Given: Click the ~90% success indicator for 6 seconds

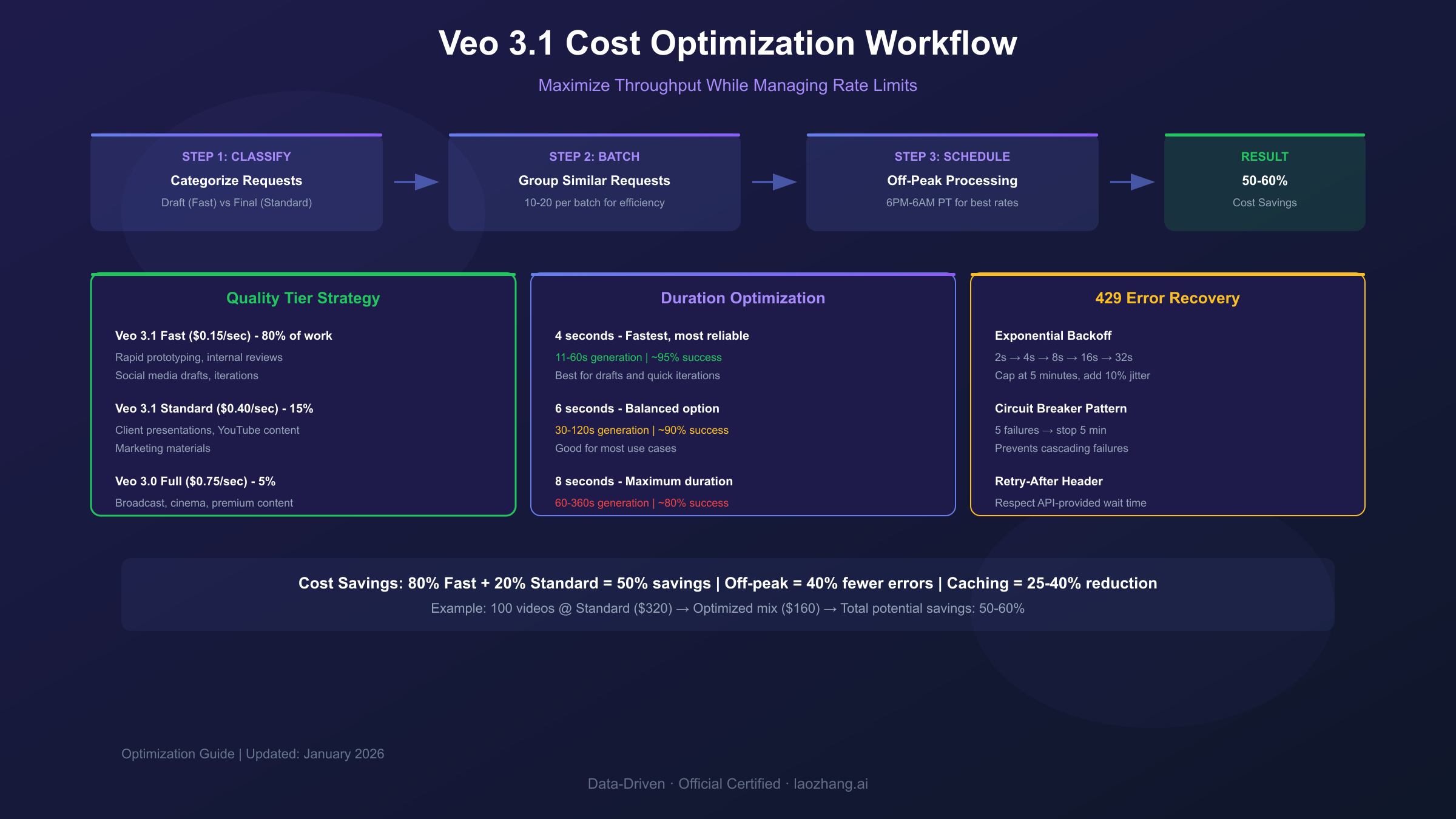Looking at the screenshot, I should click(694, 430).
